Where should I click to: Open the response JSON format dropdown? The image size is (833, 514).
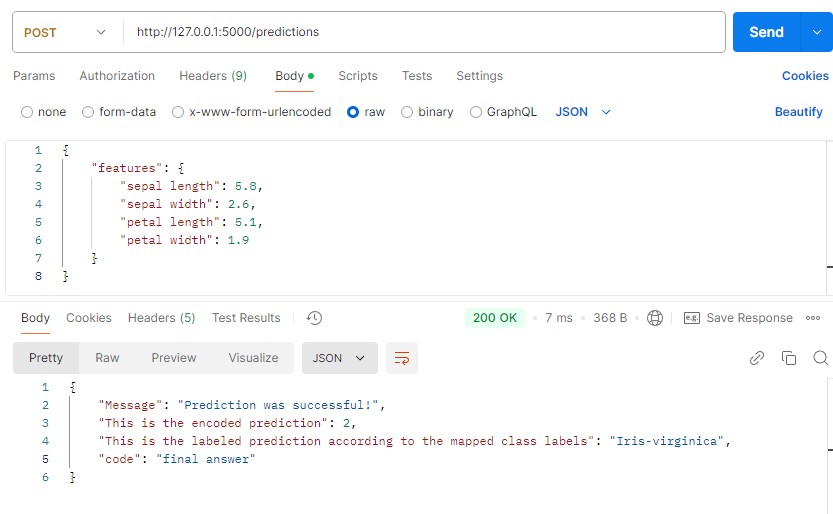point(339,358)
